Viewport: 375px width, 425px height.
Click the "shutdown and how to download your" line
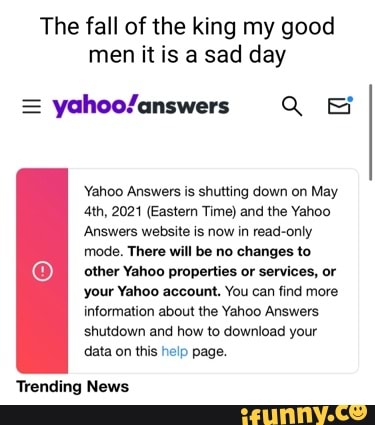(x=200, y=332)
